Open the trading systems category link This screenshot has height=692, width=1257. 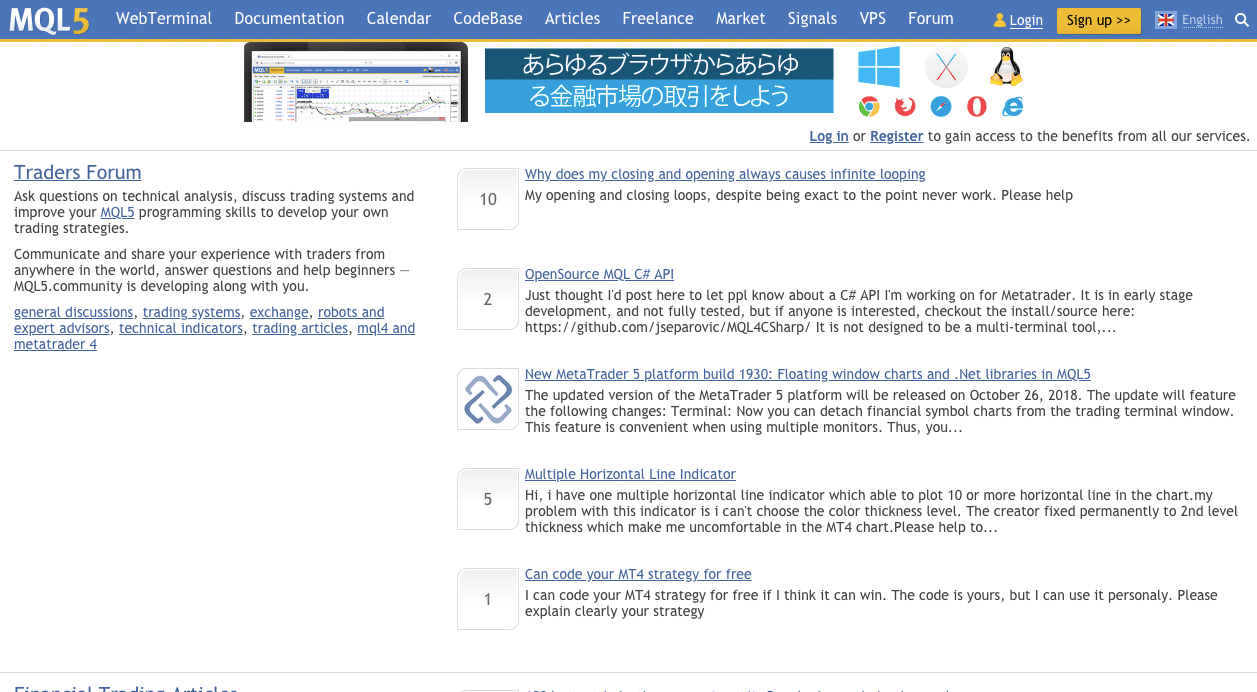[x=192, y=312]
